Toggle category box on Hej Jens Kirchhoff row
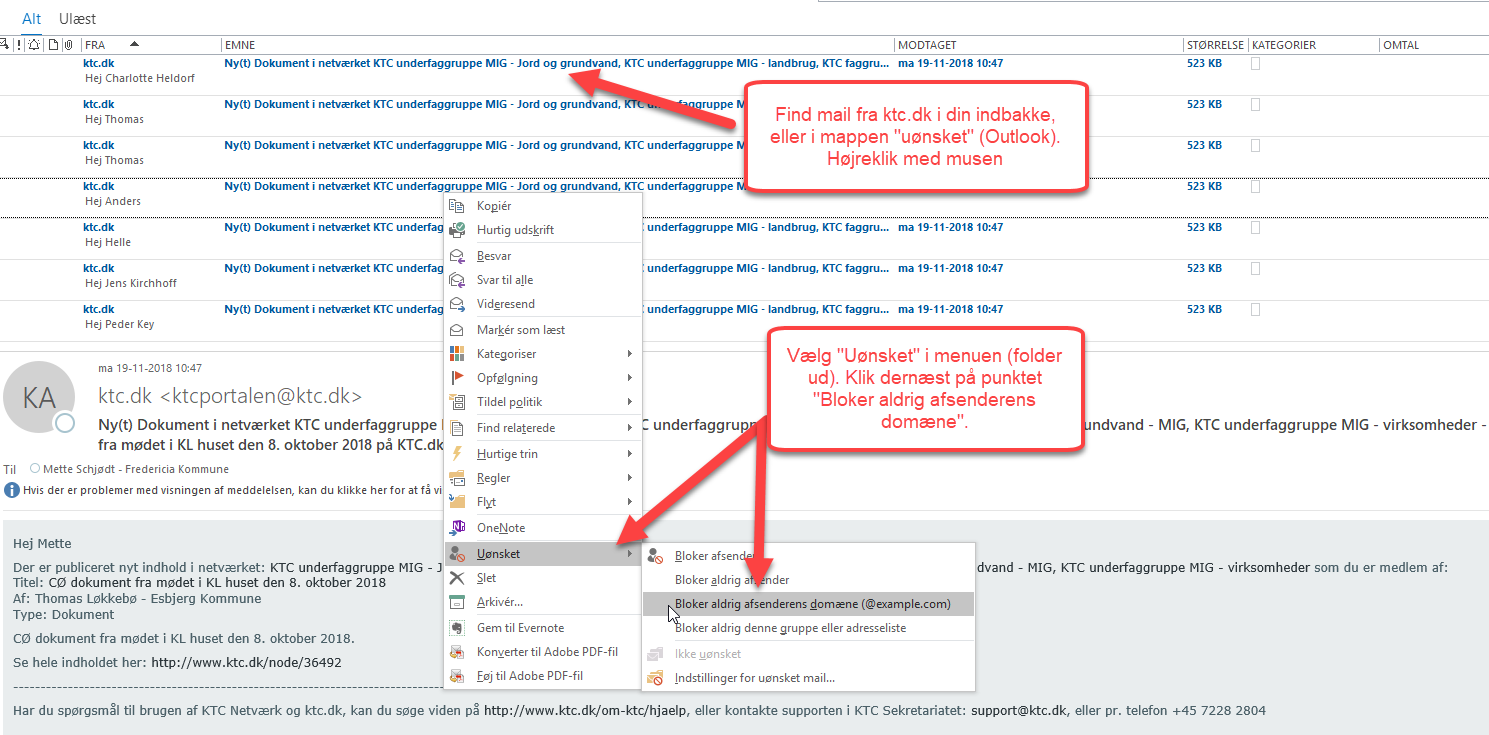 (x=1256, y=268)
